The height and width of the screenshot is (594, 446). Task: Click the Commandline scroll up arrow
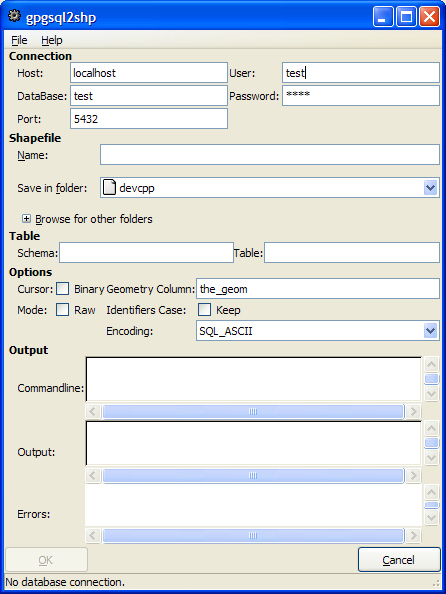tap(431, 364)
